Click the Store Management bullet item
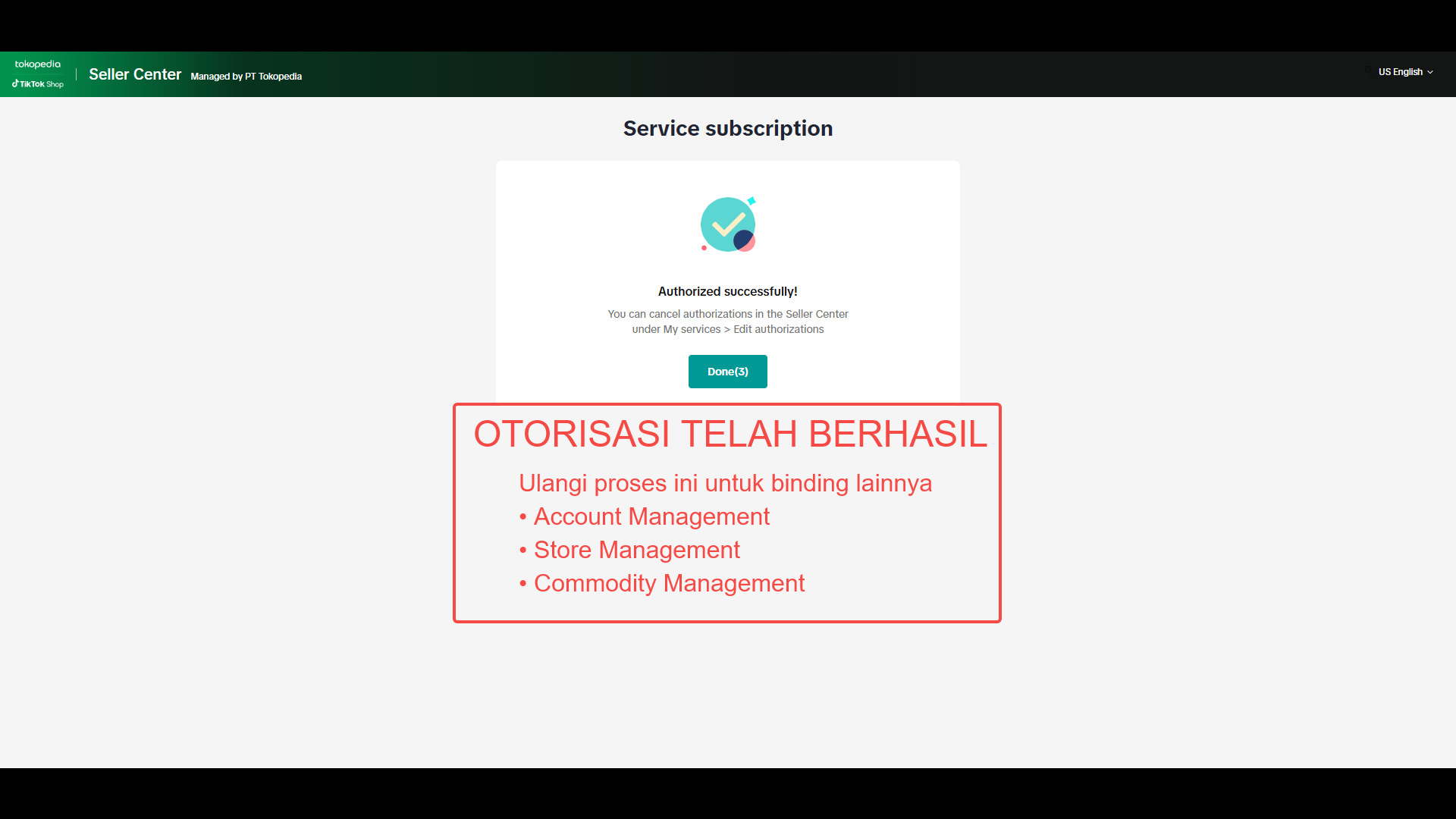This screenshot has width=1456, height=819. pyautogui.click(x=636, y=550)
